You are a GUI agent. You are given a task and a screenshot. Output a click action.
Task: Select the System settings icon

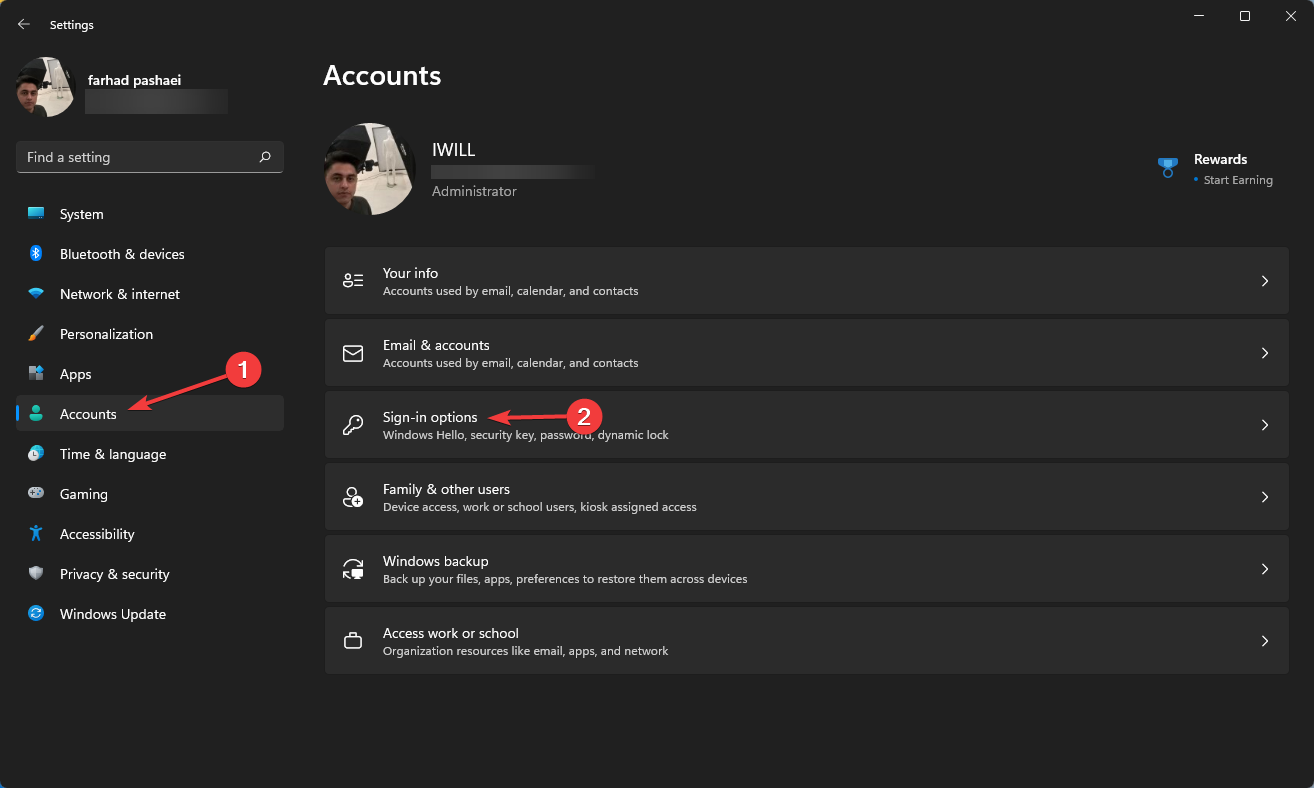(x=34, y=213)
